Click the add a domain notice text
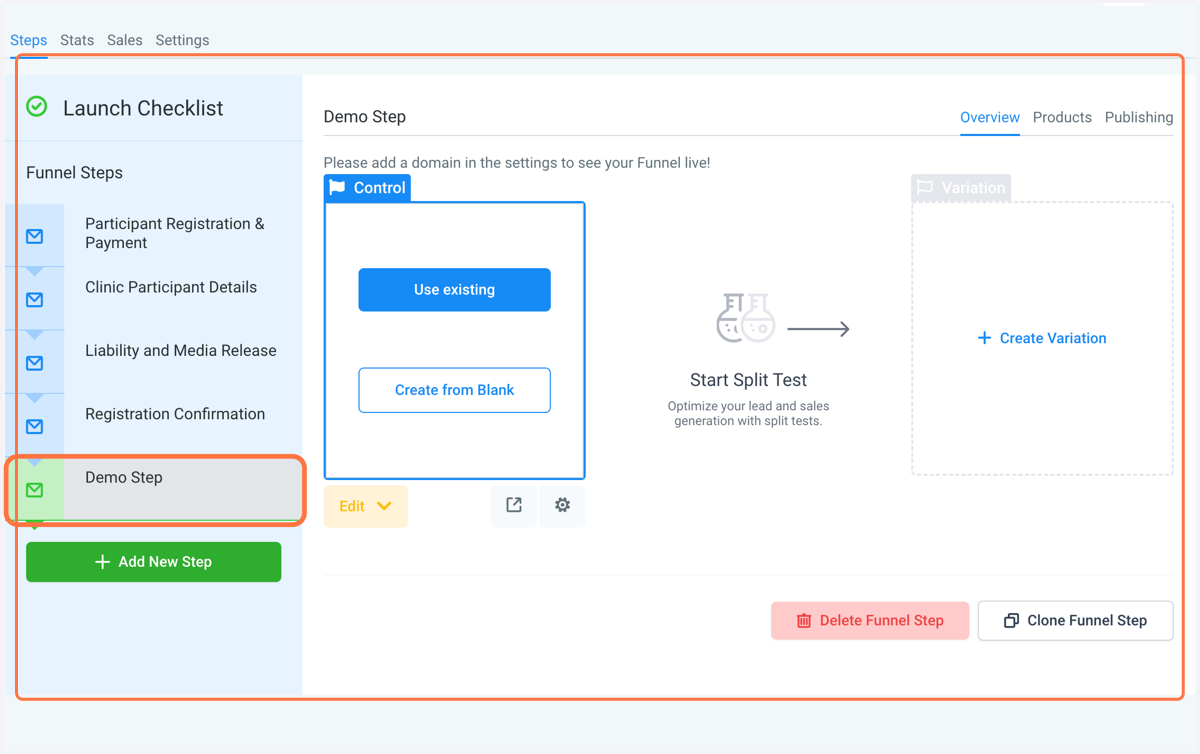The height and width of the screenshot is (754, 1200). coord(517,162)
